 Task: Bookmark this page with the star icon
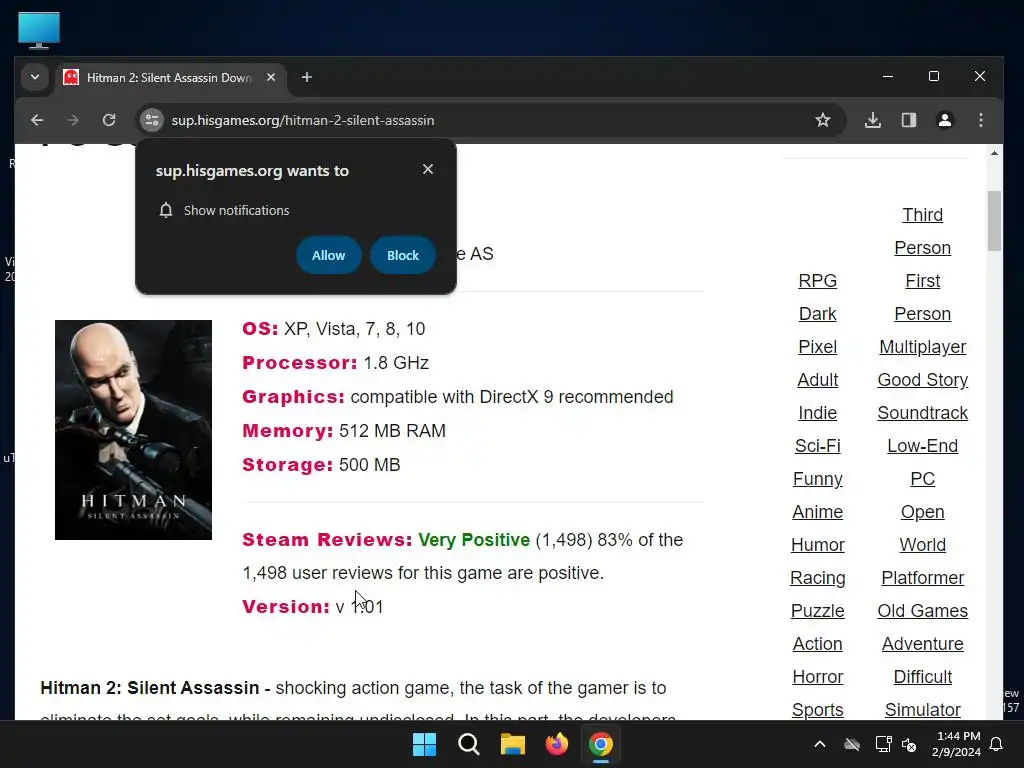(x=823, y=120)
